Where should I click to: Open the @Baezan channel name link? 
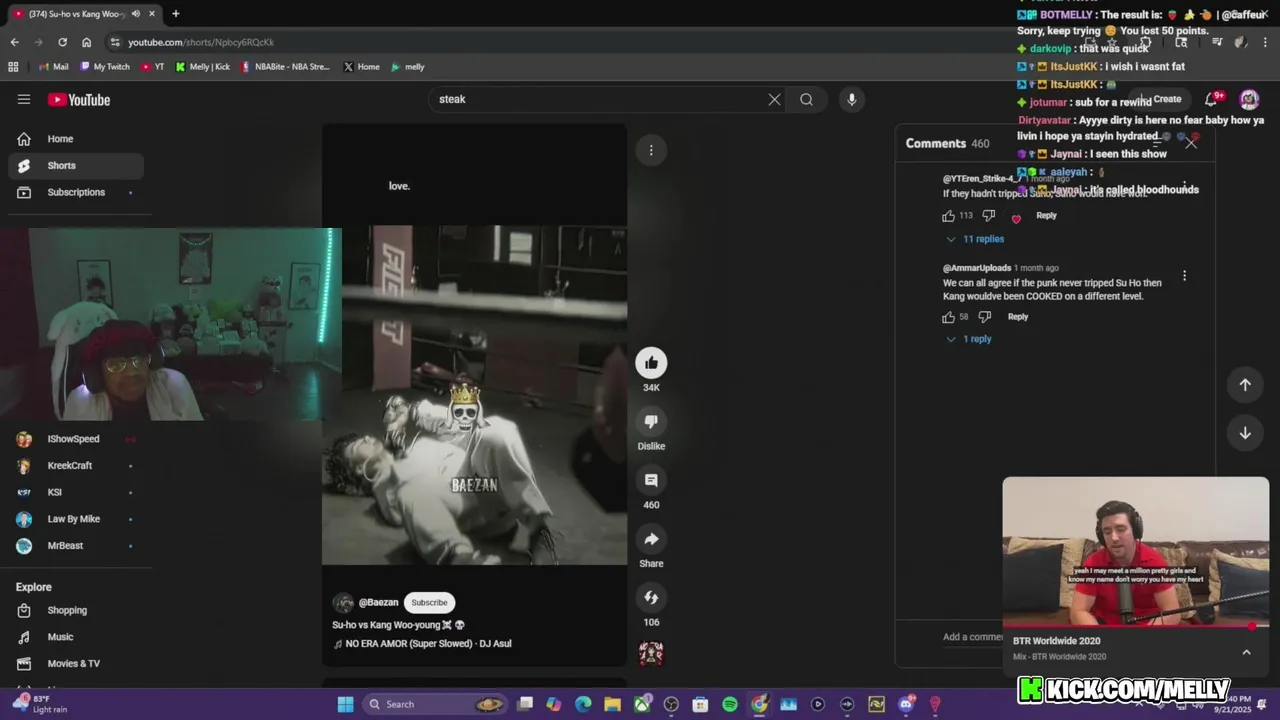[378, 602]
